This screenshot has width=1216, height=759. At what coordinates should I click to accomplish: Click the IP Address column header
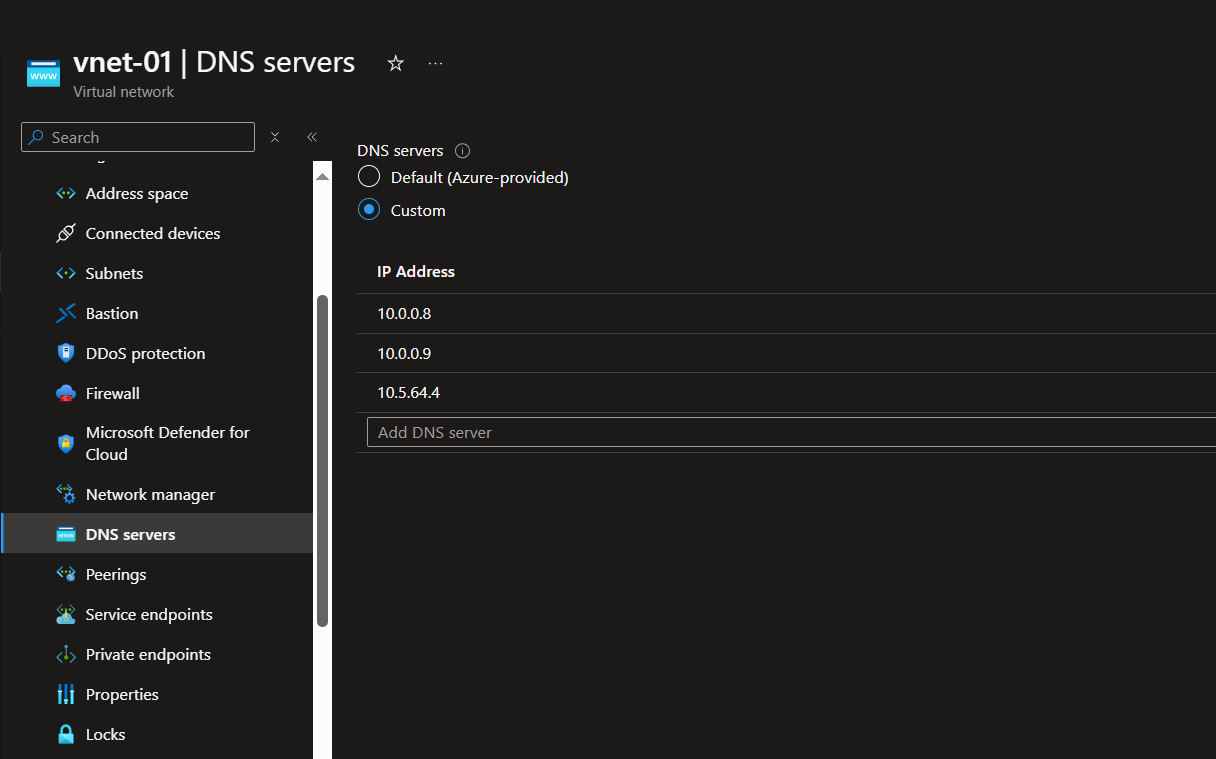pos(416,272)
